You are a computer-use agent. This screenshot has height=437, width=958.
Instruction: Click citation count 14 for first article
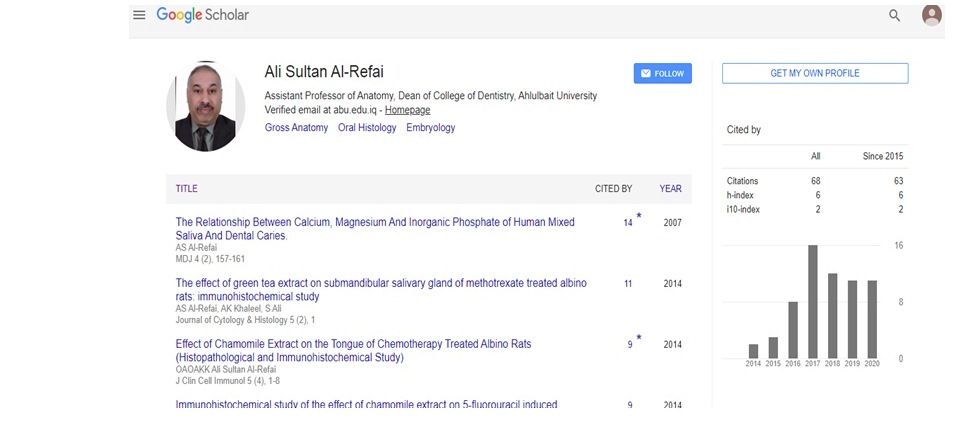628,223
